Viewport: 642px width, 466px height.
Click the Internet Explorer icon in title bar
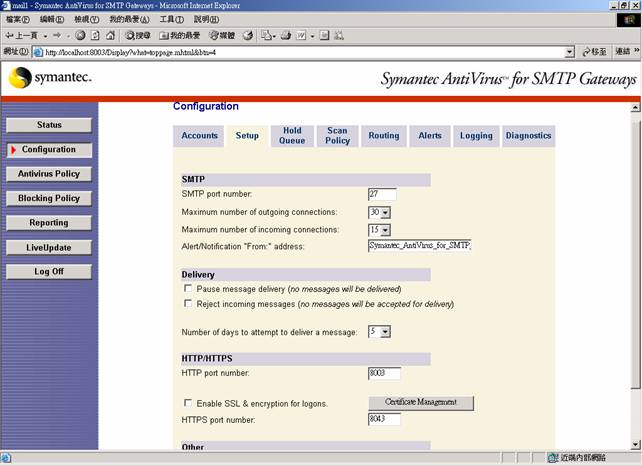pyautogui.click(x=6, y=5)
